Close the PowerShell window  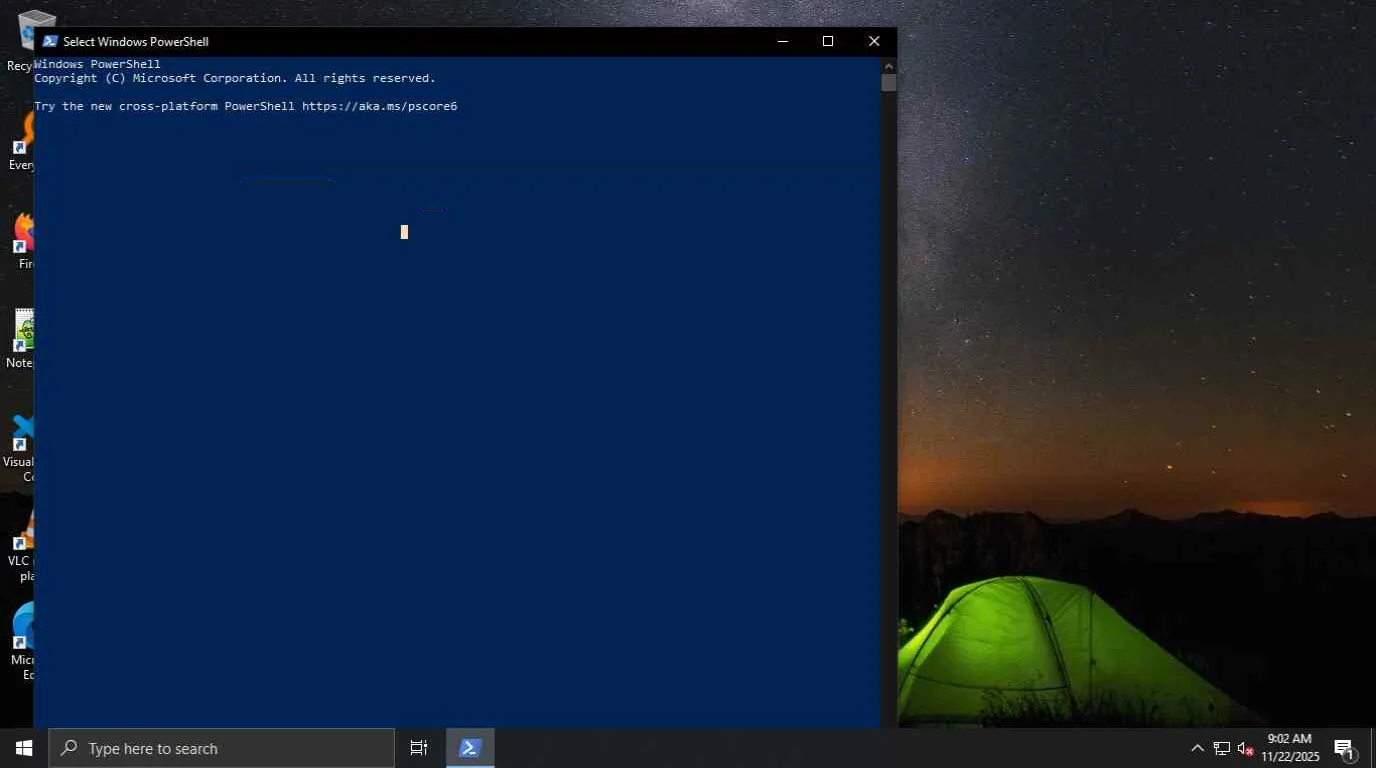tap(874, 41)
